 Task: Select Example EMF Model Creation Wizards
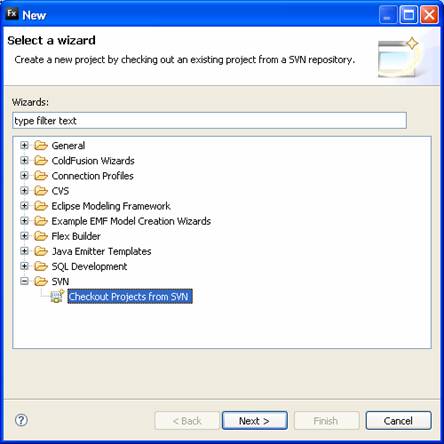(131, 221)
